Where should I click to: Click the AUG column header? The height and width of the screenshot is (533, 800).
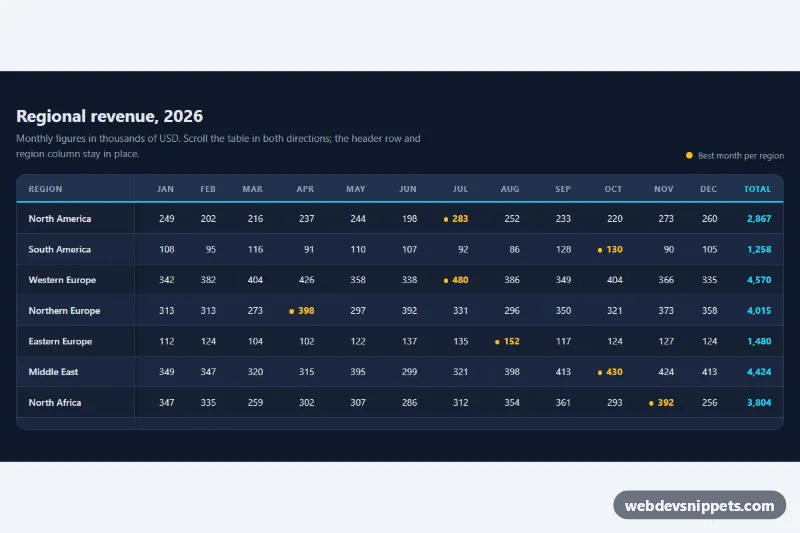click(510, 189)
